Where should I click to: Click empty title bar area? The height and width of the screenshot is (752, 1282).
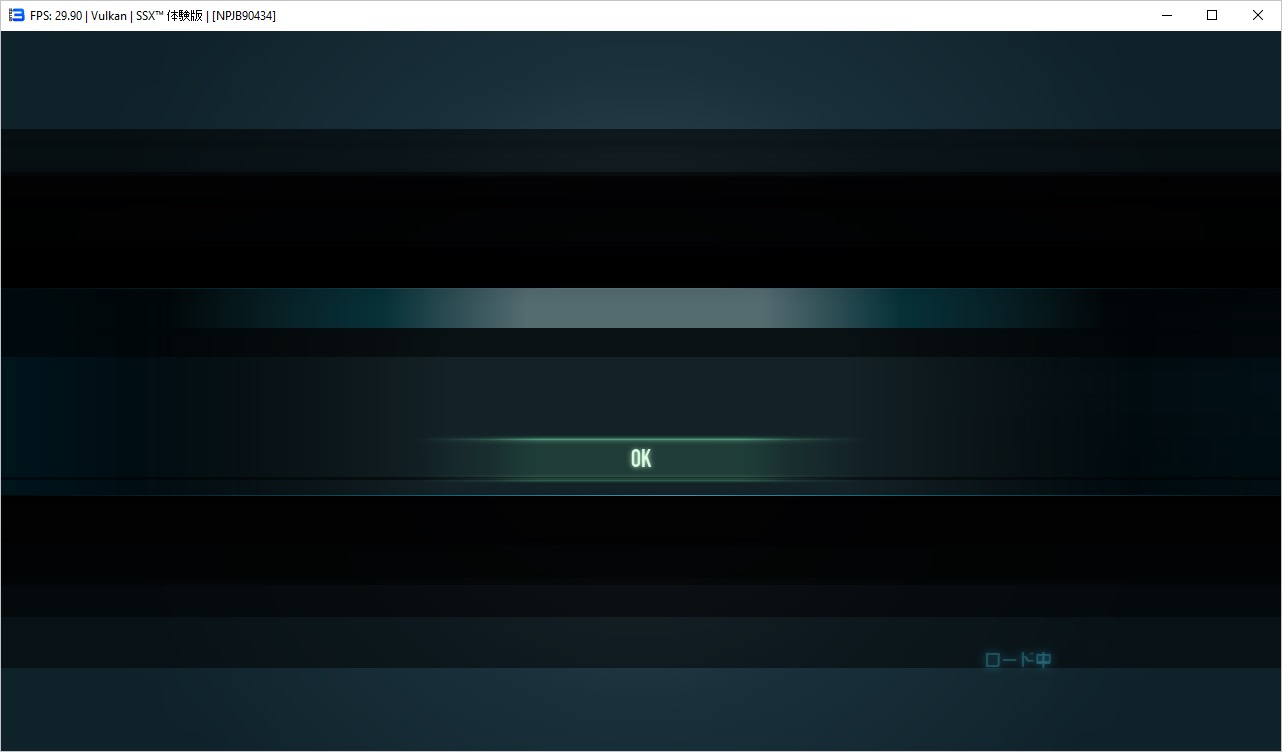(x=700, y=15)
